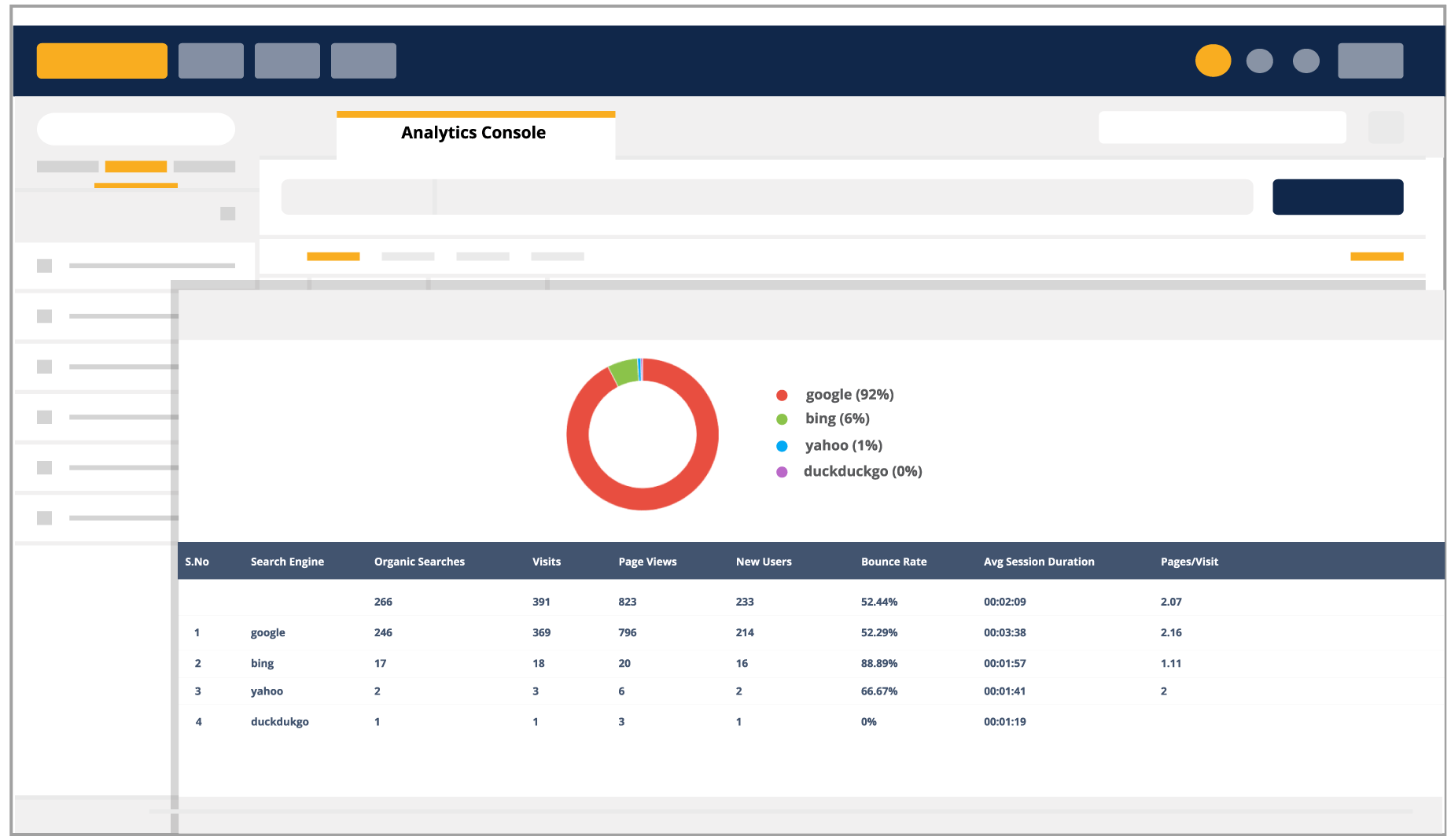Sort by Bounce Rate column header
The width and height of the screenshot is (1451, 840).
[x=893, y=562]
